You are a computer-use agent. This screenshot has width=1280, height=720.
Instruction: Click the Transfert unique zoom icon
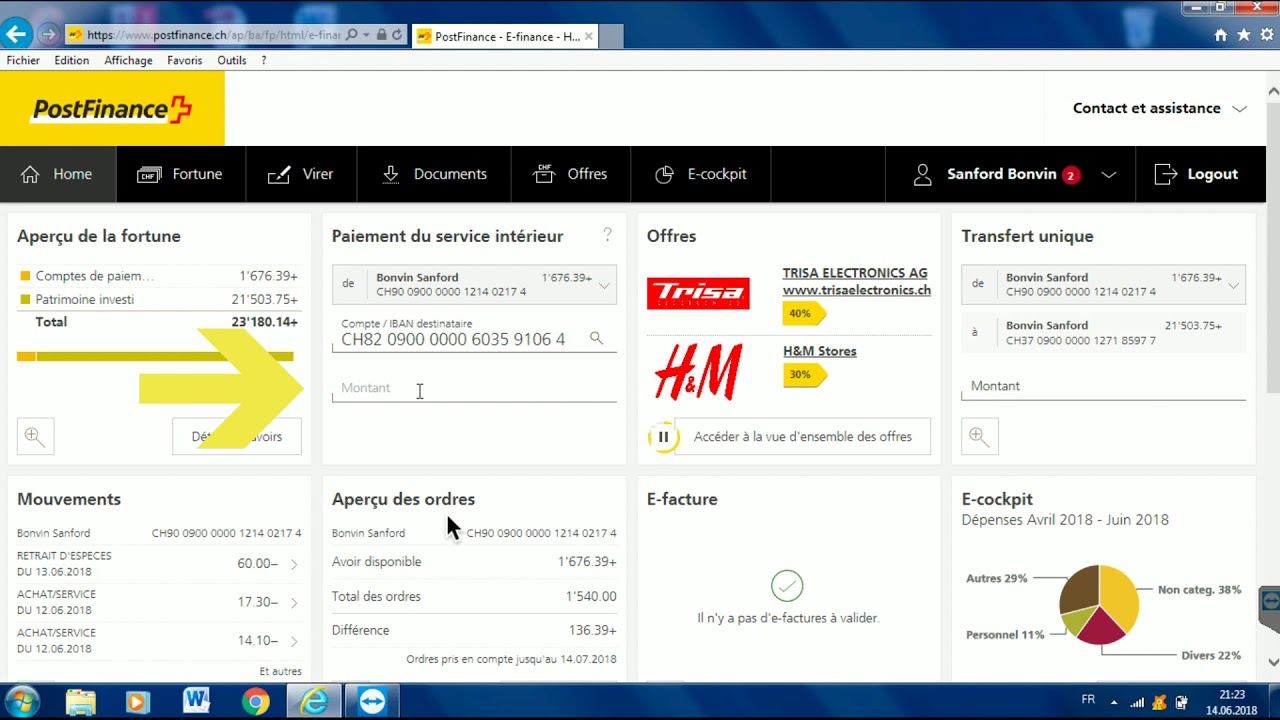[979, 436]
